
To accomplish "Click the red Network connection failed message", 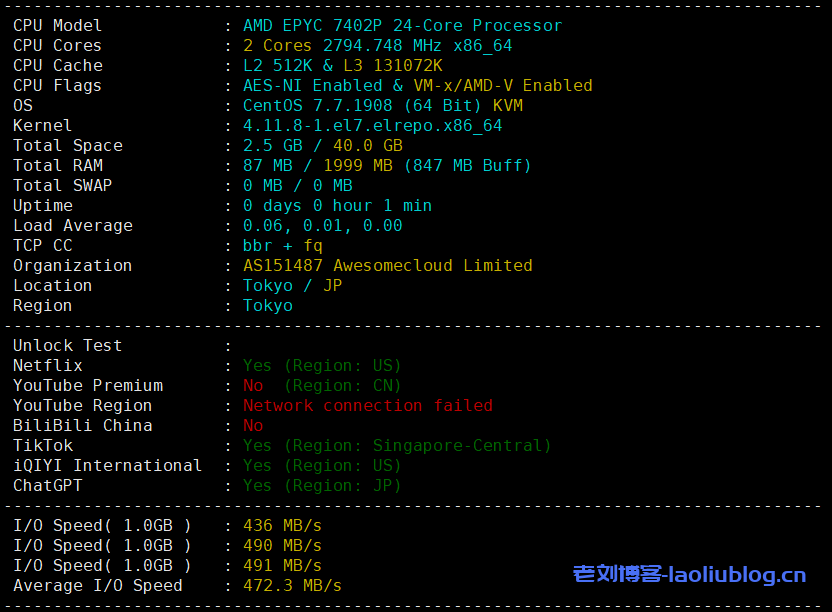I will (x=370, y=405).
